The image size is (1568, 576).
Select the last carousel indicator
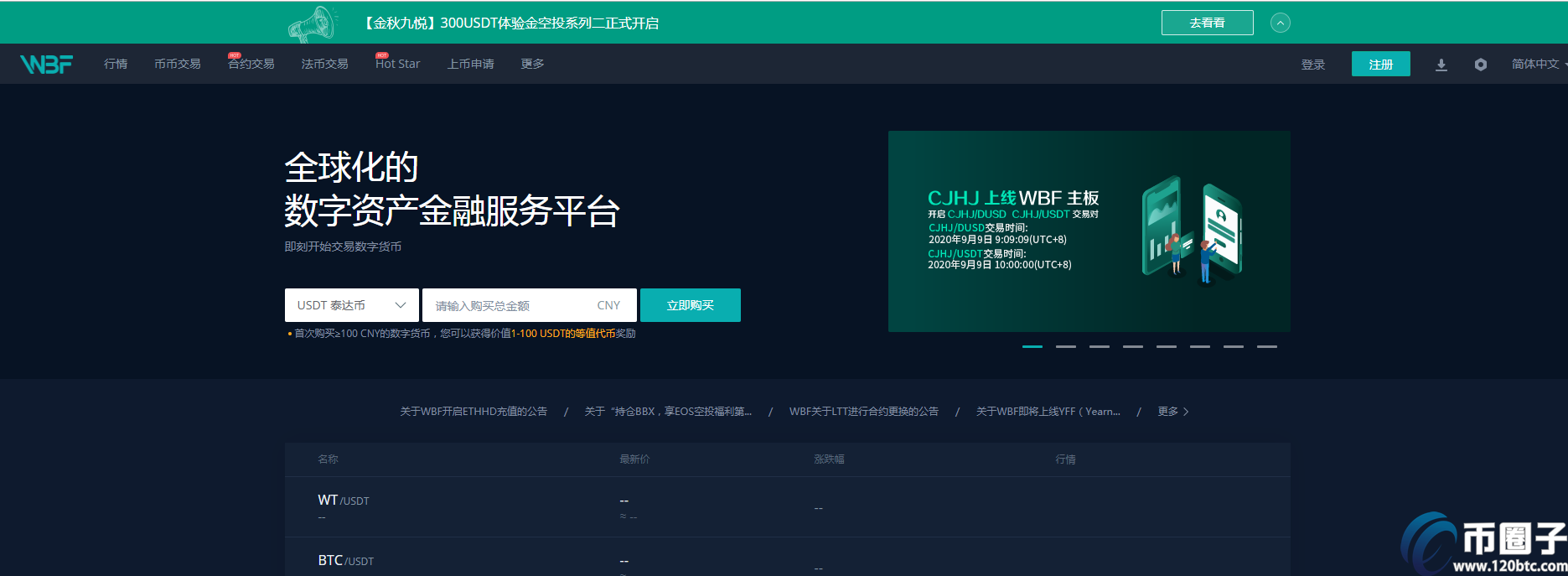[1267, 346]
